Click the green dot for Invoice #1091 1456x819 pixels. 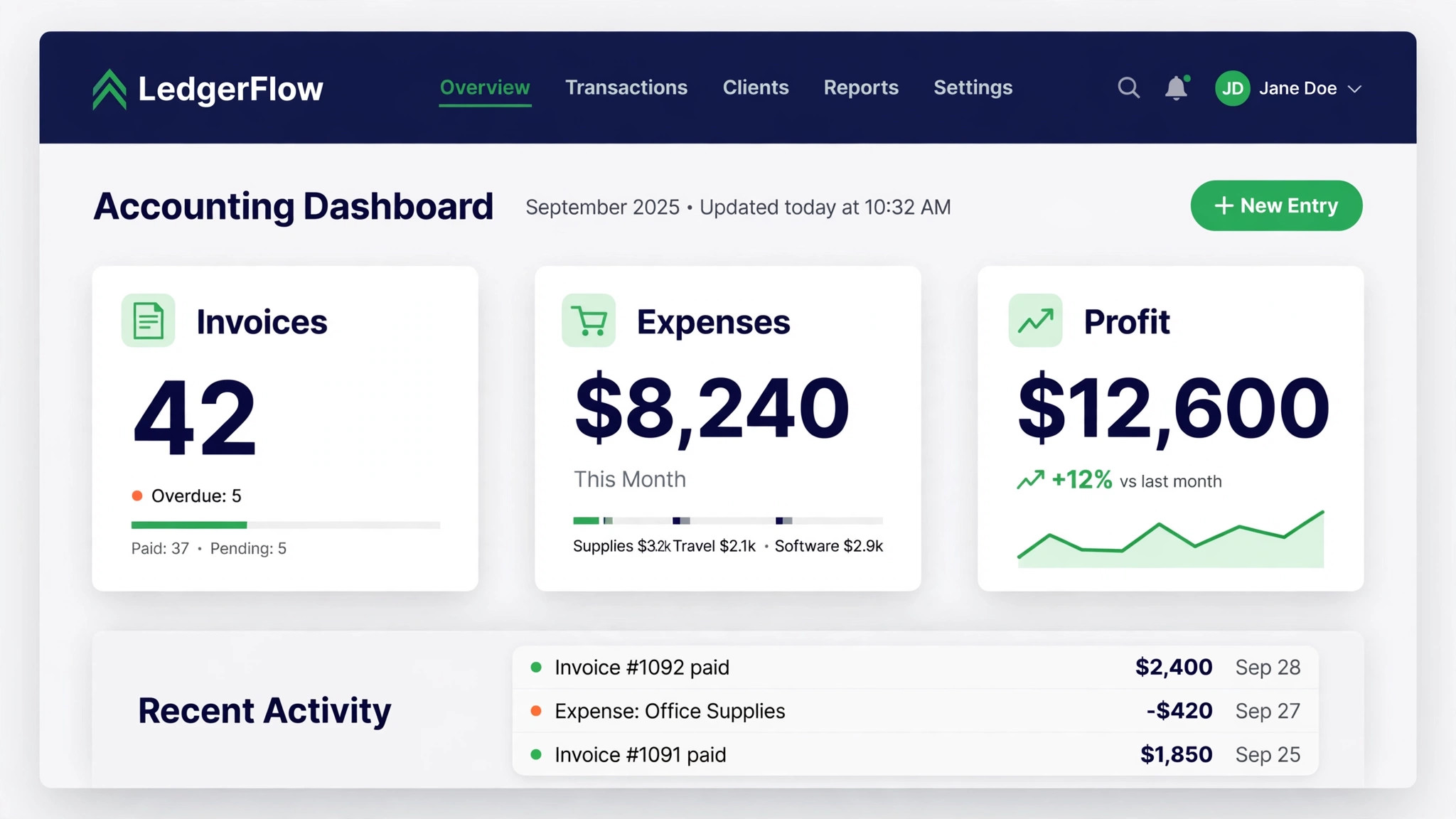tap(536, 754)
